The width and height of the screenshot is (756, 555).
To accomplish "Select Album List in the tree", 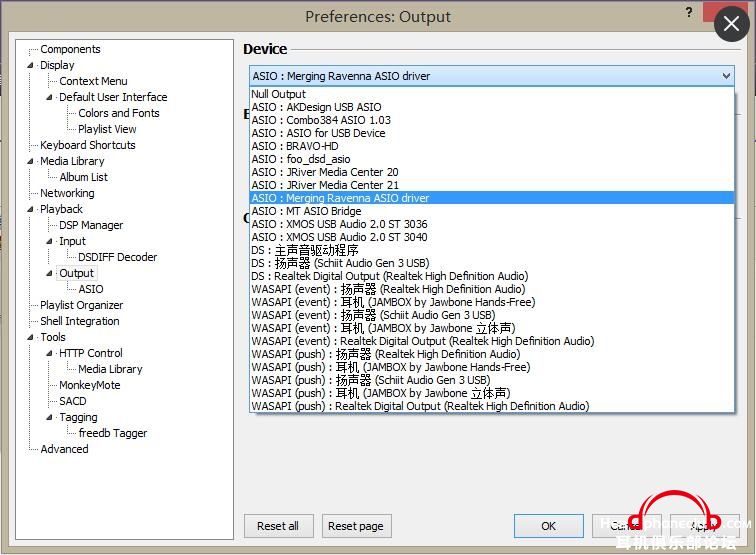I will click(x=83, y=177).
